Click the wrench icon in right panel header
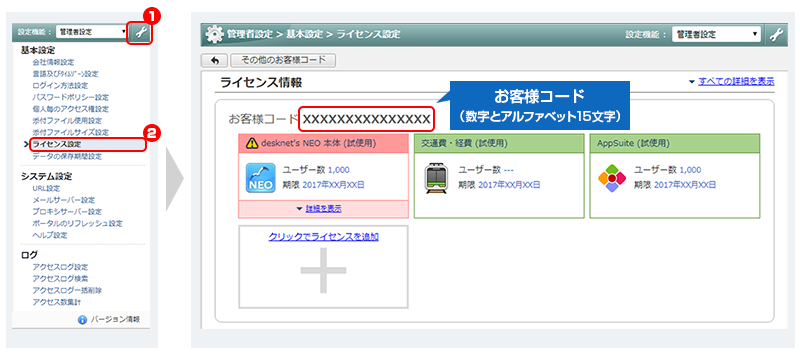800x360 pixels. (x=776, y=35)
